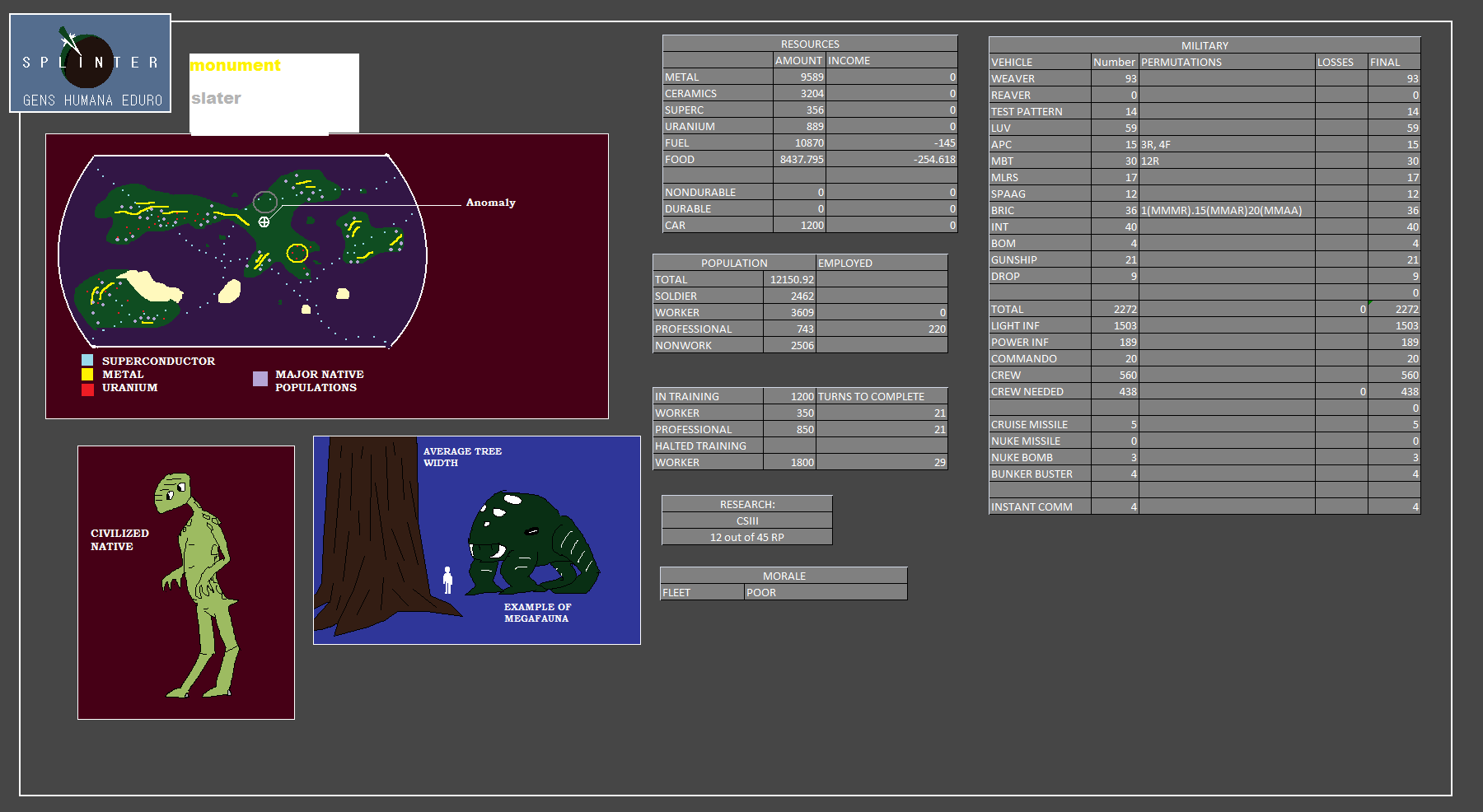Select the yellow monument text
This screenshot has width=1483, height=812.
coord(236,65)
